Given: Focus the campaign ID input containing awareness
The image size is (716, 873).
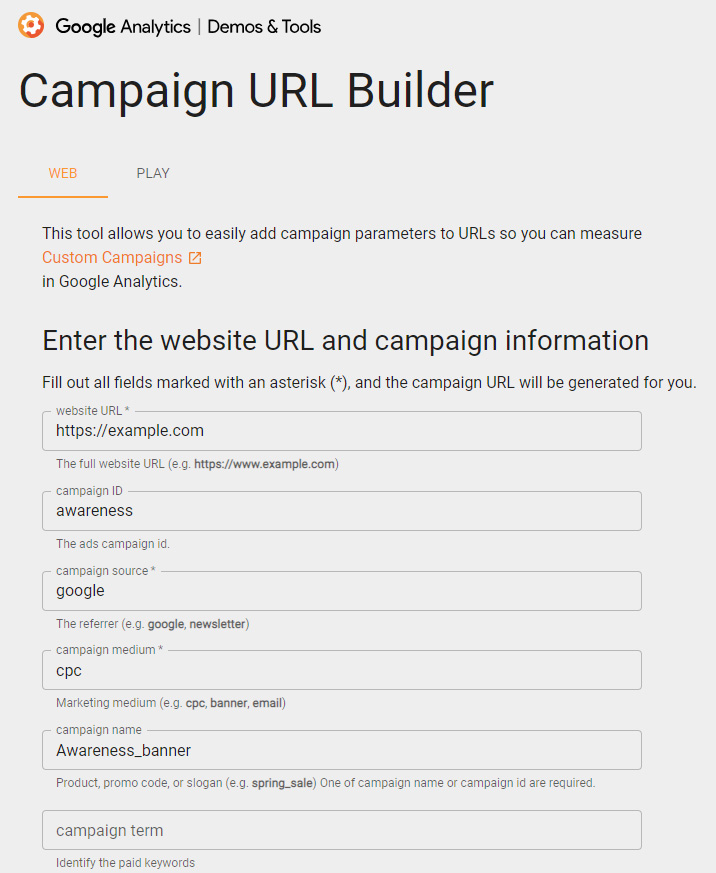Looking at the screenshot, I should pyautogui.click(x=342, y=511).
